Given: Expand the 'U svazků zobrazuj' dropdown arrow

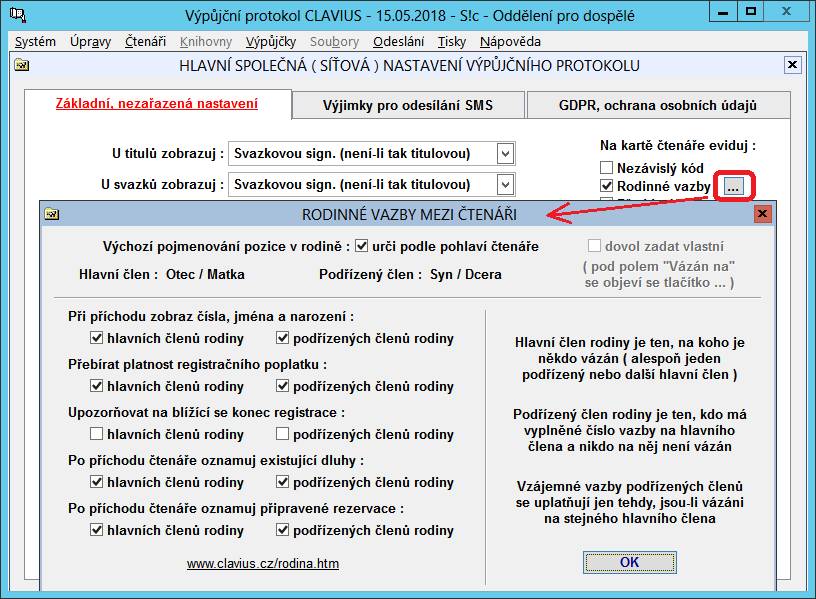Looking at the screenshot, I should click(505, 184).
